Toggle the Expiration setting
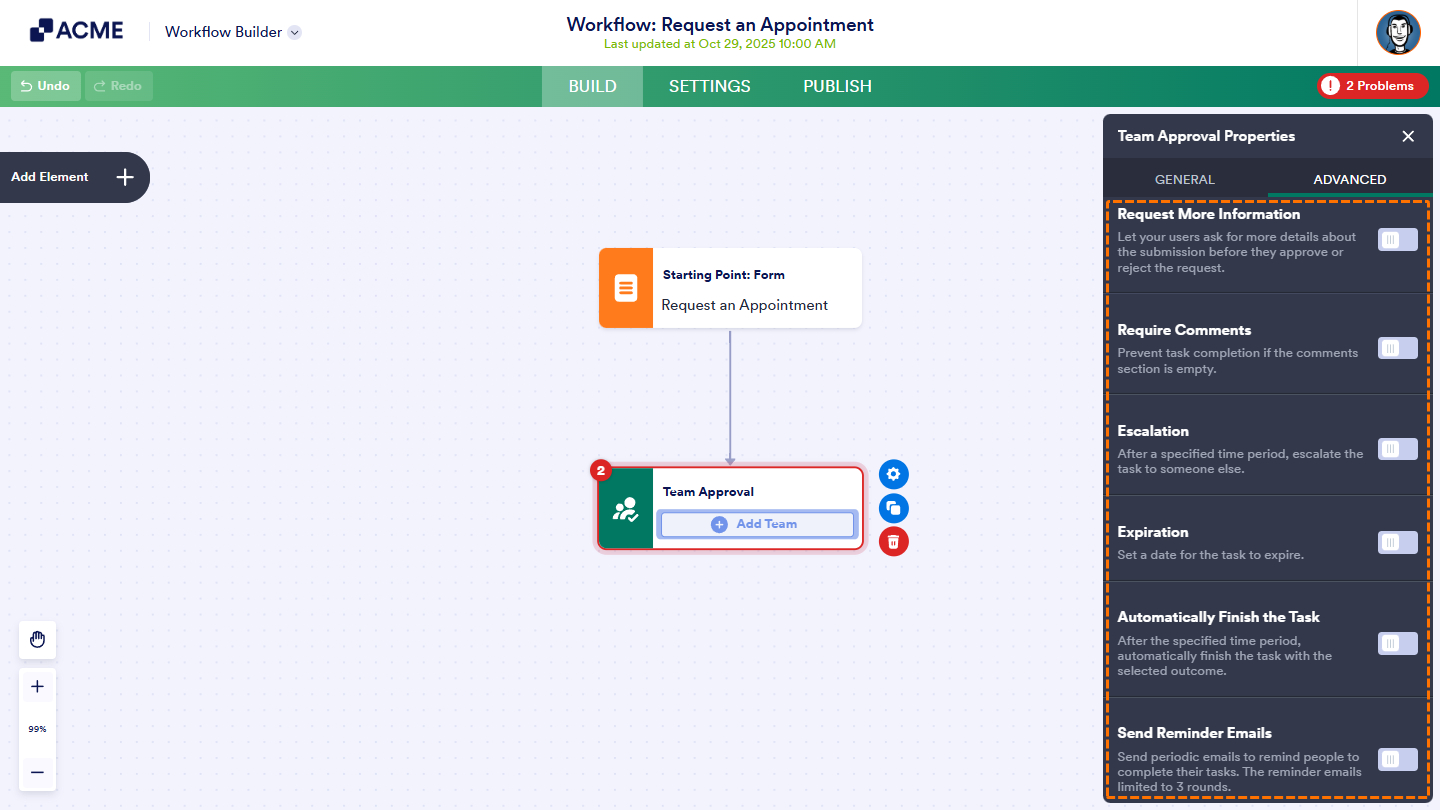Screen dimensions: 1440x810 click(x=1398, y=542)
